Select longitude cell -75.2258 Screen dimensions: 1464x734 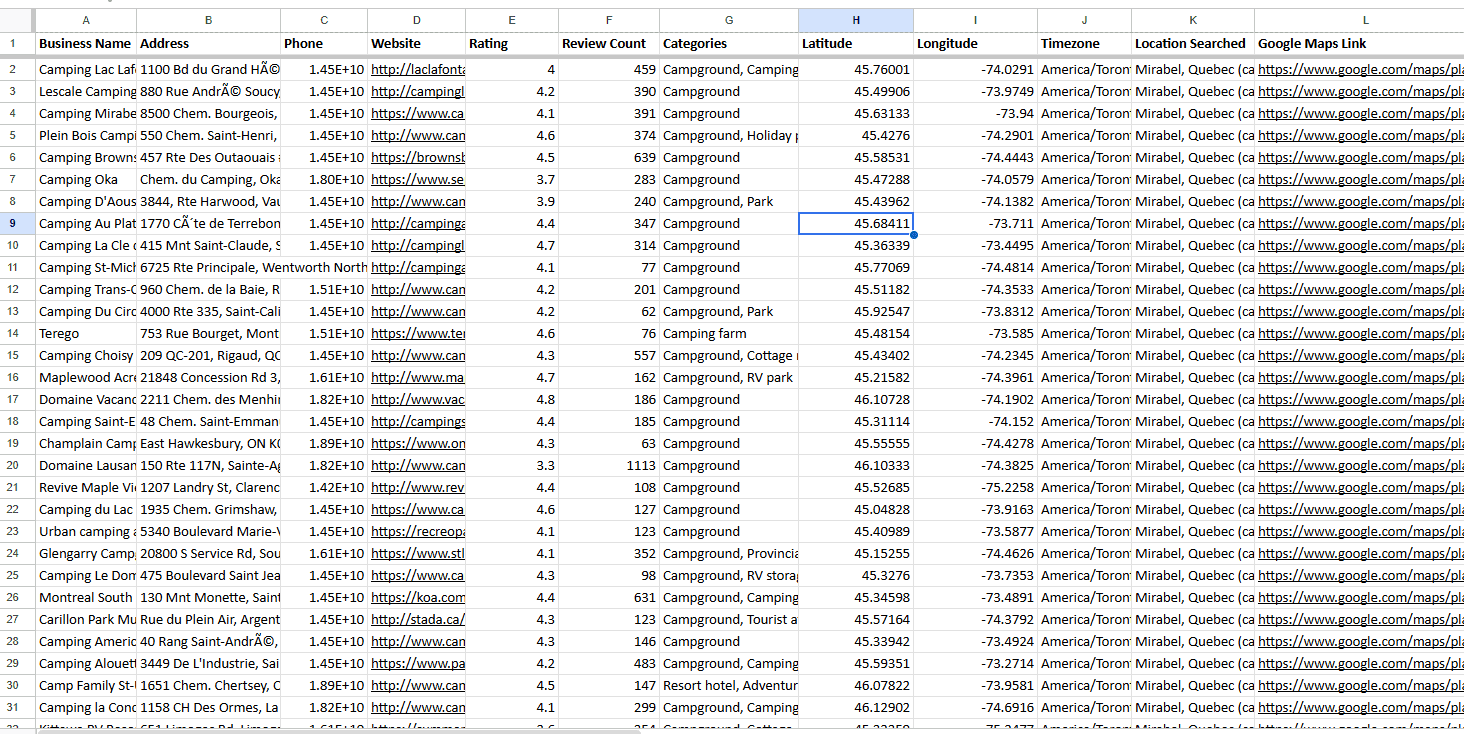(x=975, y=488)
